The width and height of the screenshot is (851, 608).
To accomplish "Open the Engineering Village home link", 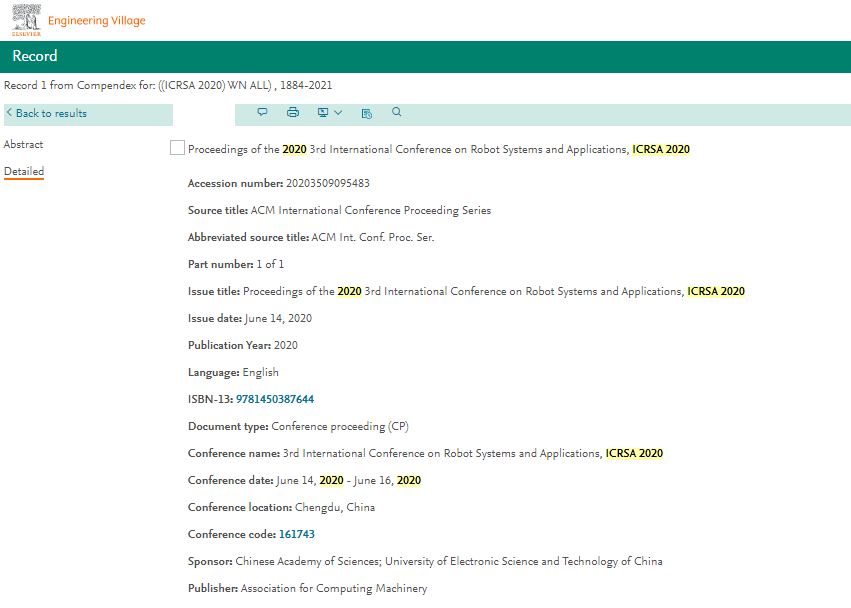I will click(97, 21).
